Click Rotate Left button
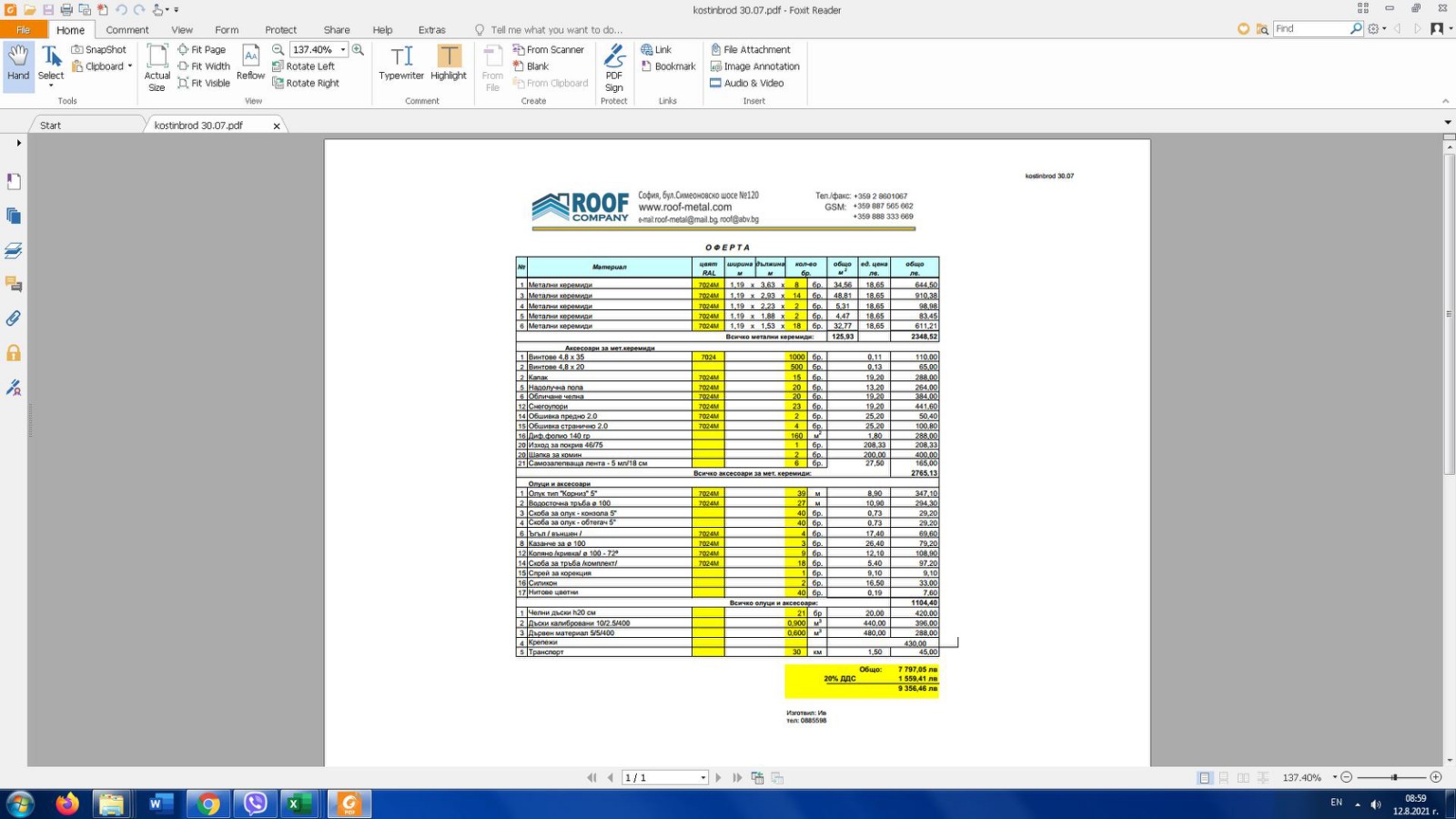The image size is (1456, 819). pyautogui.click(x=303, y=66)
